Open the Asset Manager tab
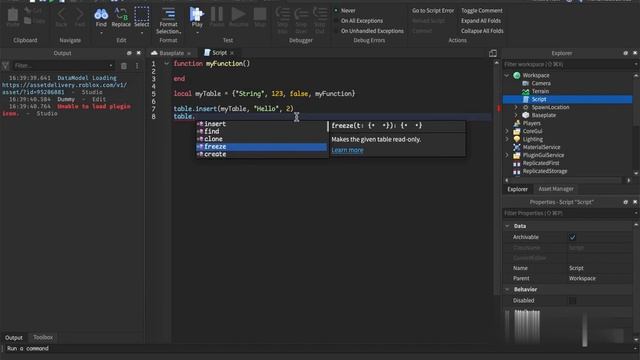 coord(556,189)
